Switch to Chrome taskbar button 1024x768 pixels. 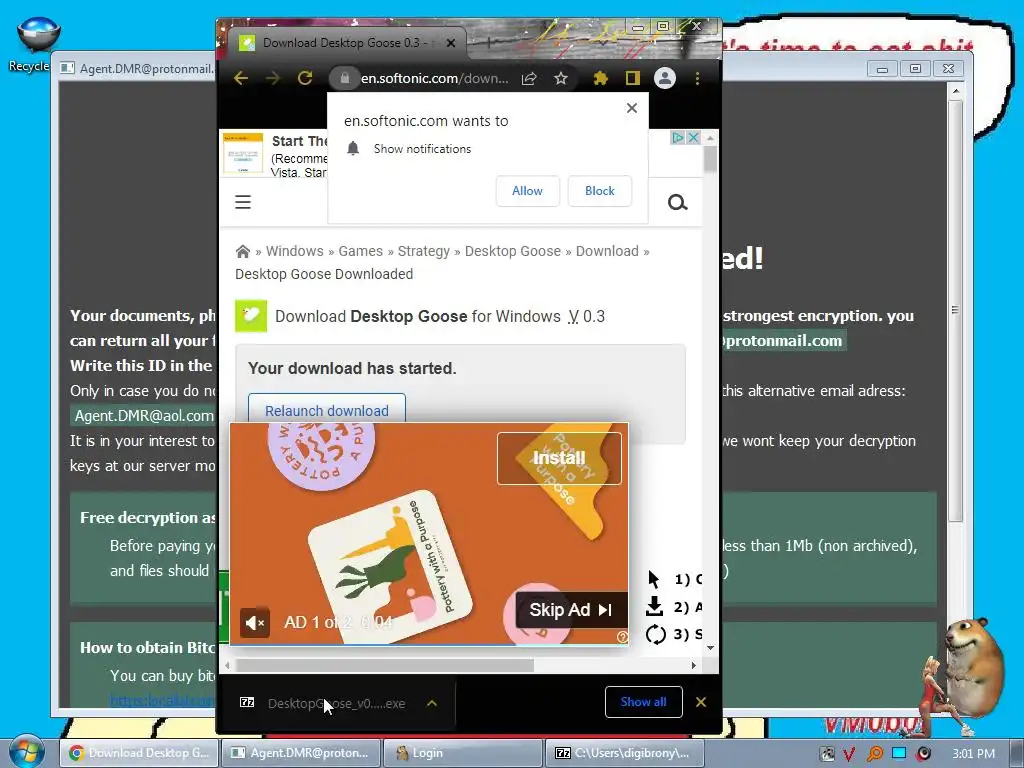coord(139,753)
